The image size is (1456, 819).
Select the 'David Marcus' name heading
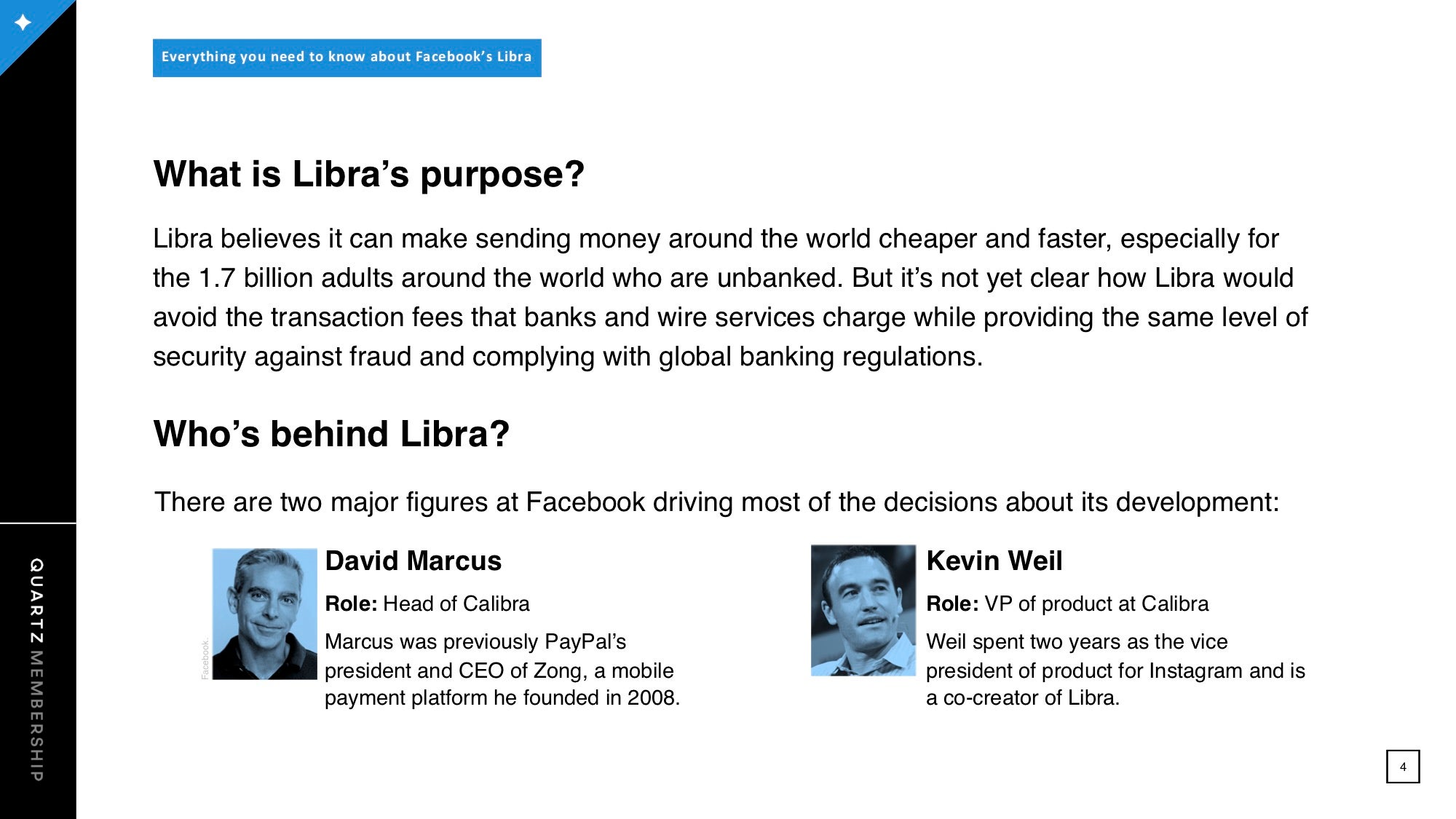(x=413, y=561)
